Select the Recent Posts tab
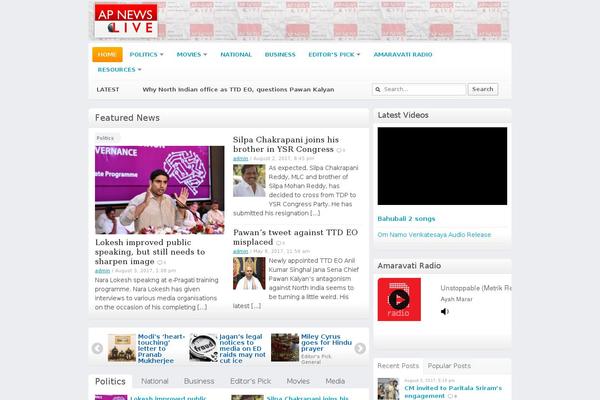Image resolution: width=600 pixels, height=400 pixels. [x=398, y=366]
